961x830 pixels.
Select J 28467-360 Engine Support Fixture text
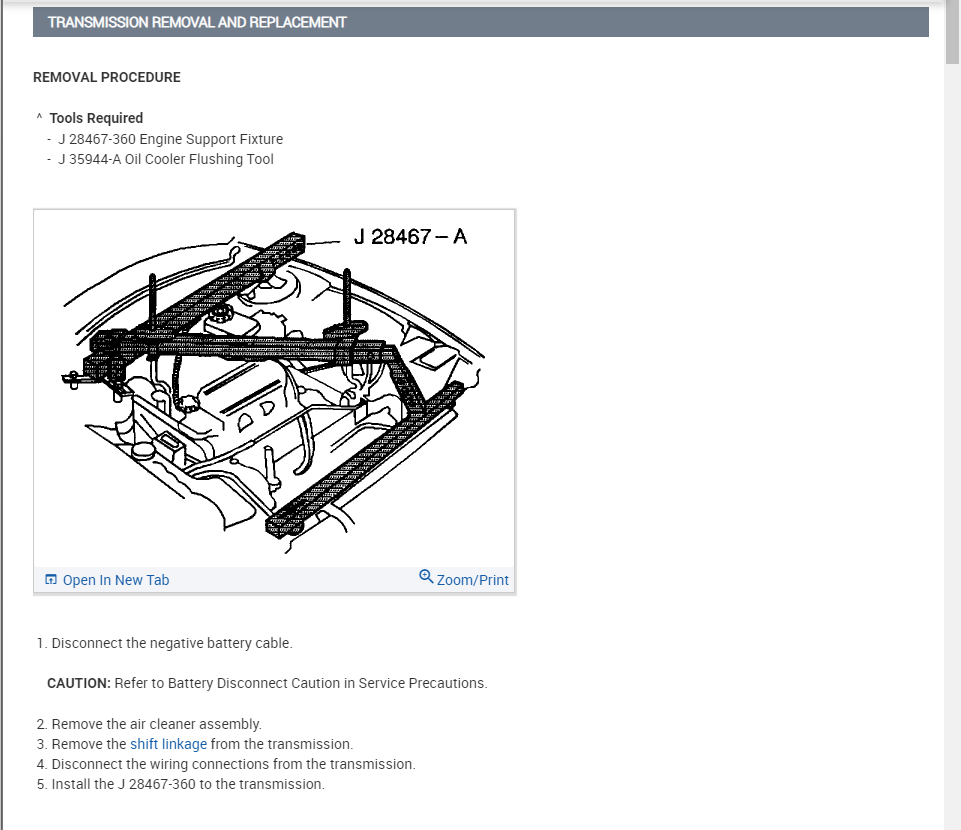[170, 139]
